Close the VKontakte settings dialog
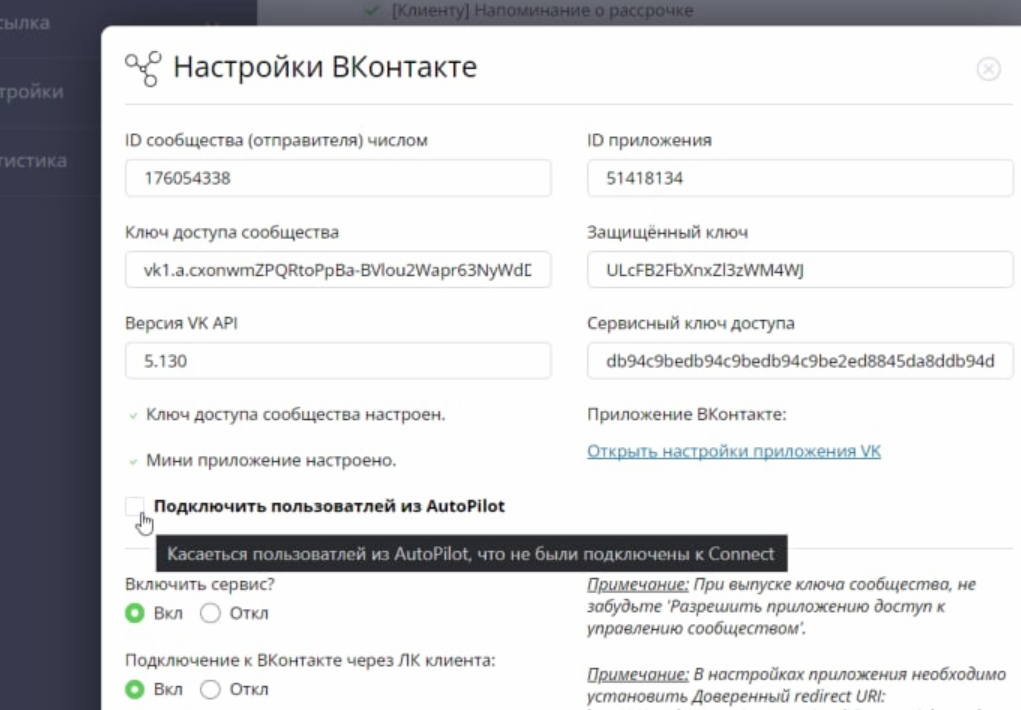The width and height of the screenshot is (1021, 710). 988,68
